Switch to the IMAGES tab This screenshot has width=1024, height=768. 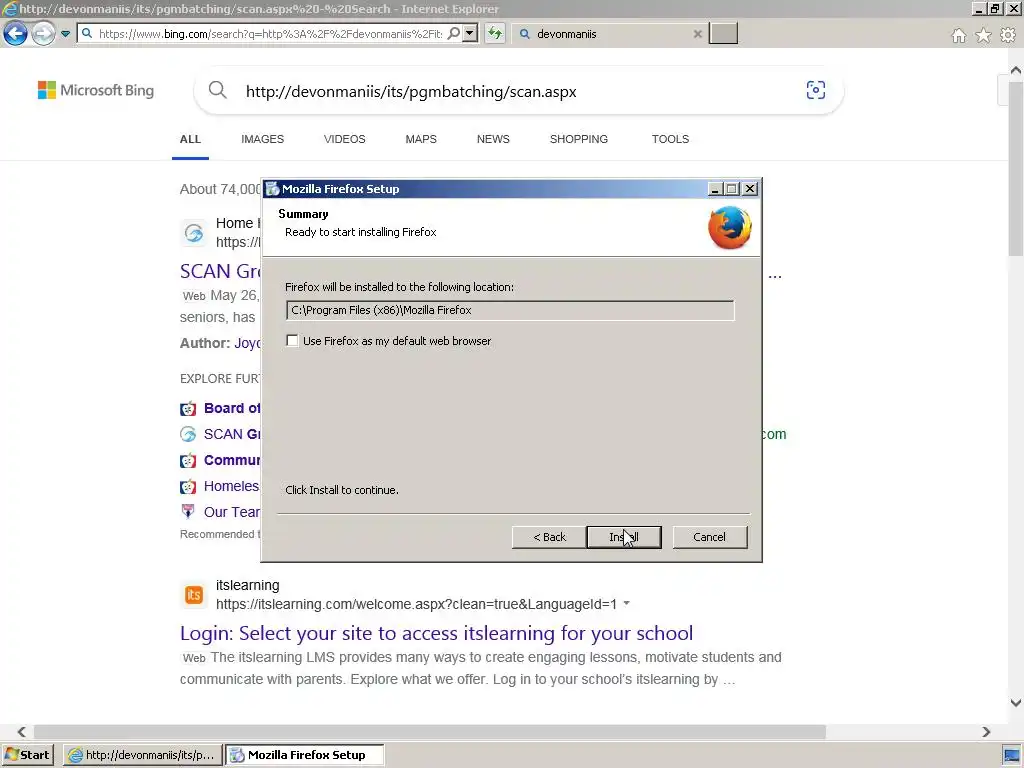[263, 139]
